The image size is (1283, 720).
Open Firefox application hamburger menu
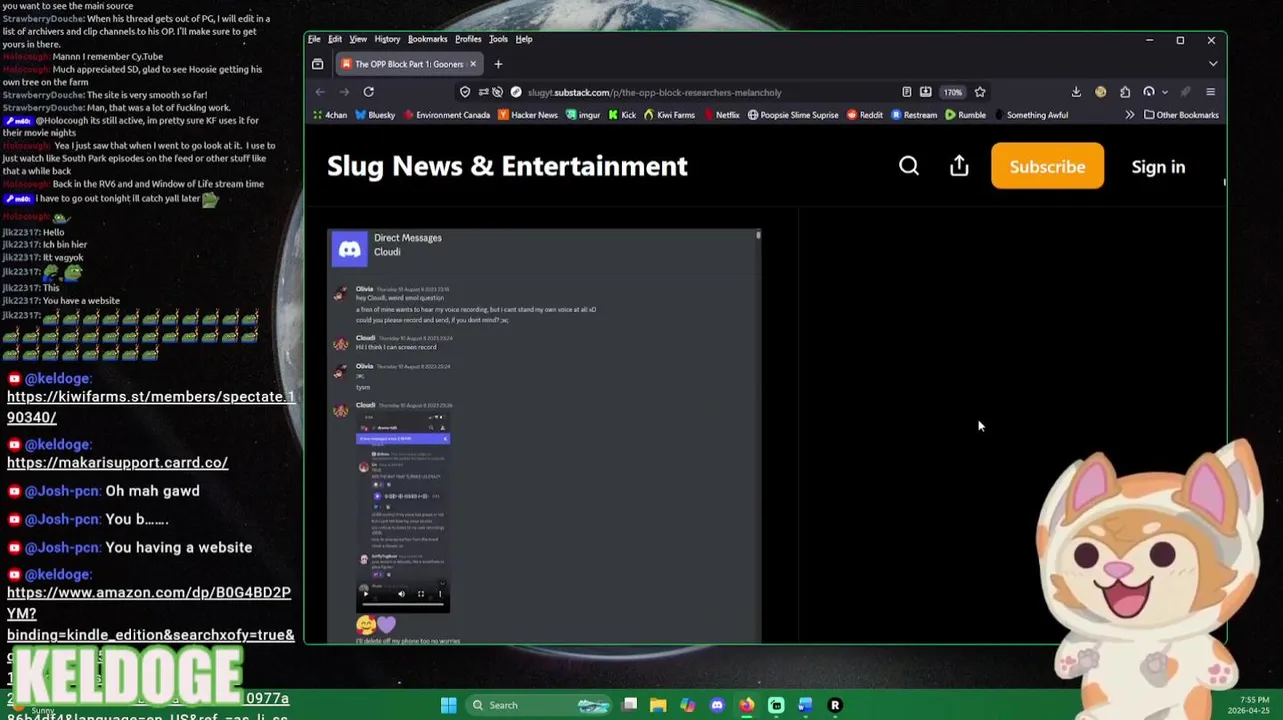pos(1210,92)
